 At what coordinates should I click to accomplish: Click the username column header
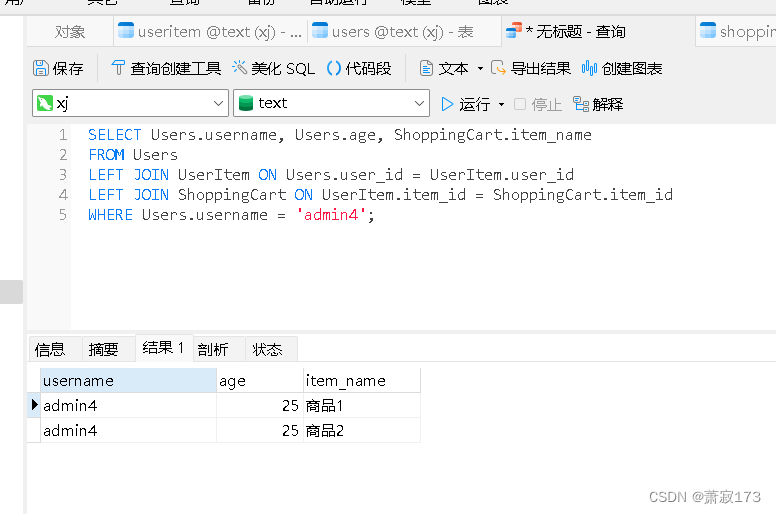pos(128,380)
